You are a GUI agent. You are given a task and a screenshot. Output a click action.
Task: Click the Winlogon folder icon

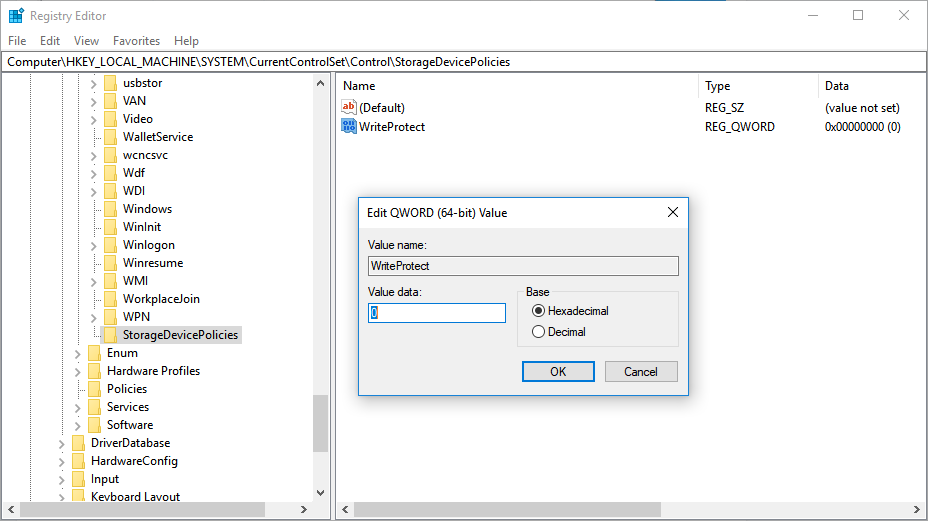[x=111, y=245]
